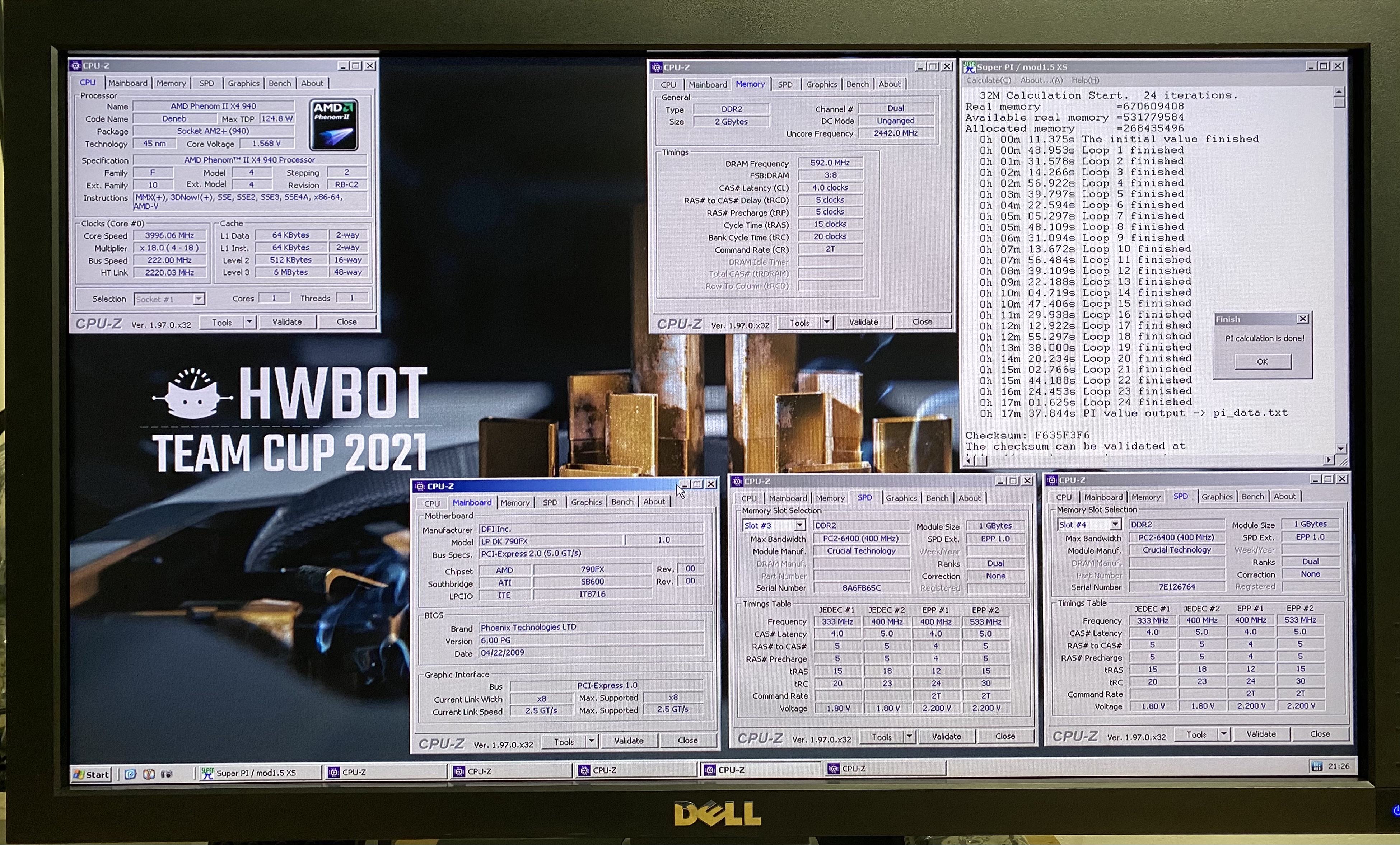Expand Tools arrow in the Slot #3 SPD window

[909, 737]
